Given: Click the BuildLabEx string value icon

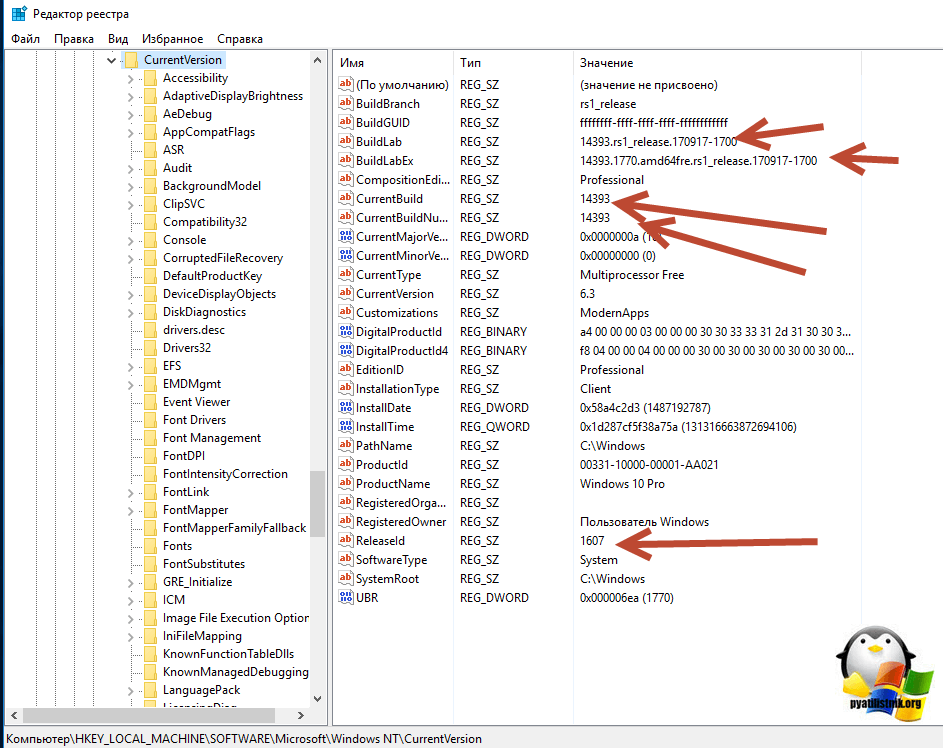Looking at the screenshot, I should point(347,161).
